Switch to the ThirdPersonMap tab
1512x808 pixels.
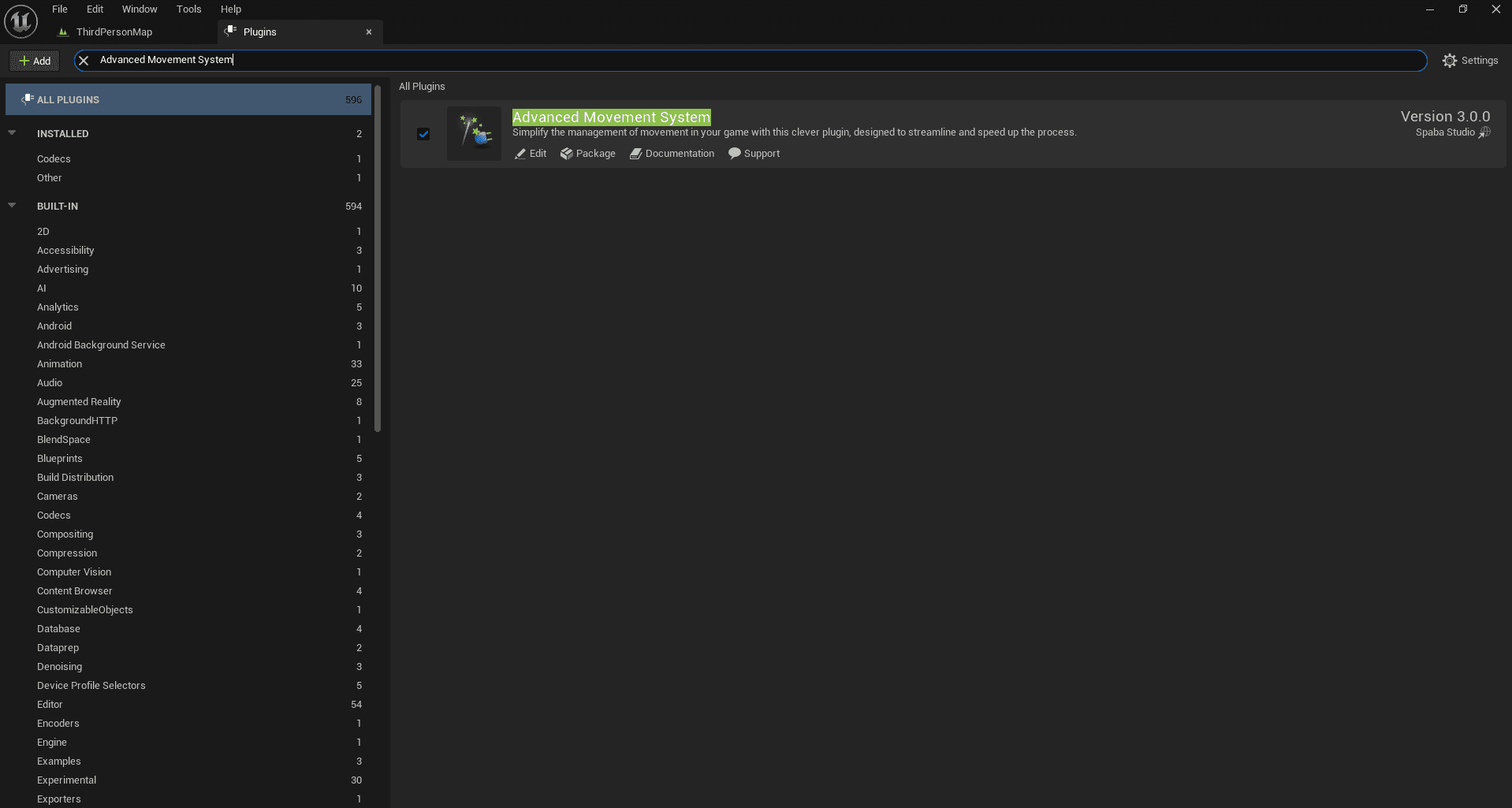(x=114, y=32)
